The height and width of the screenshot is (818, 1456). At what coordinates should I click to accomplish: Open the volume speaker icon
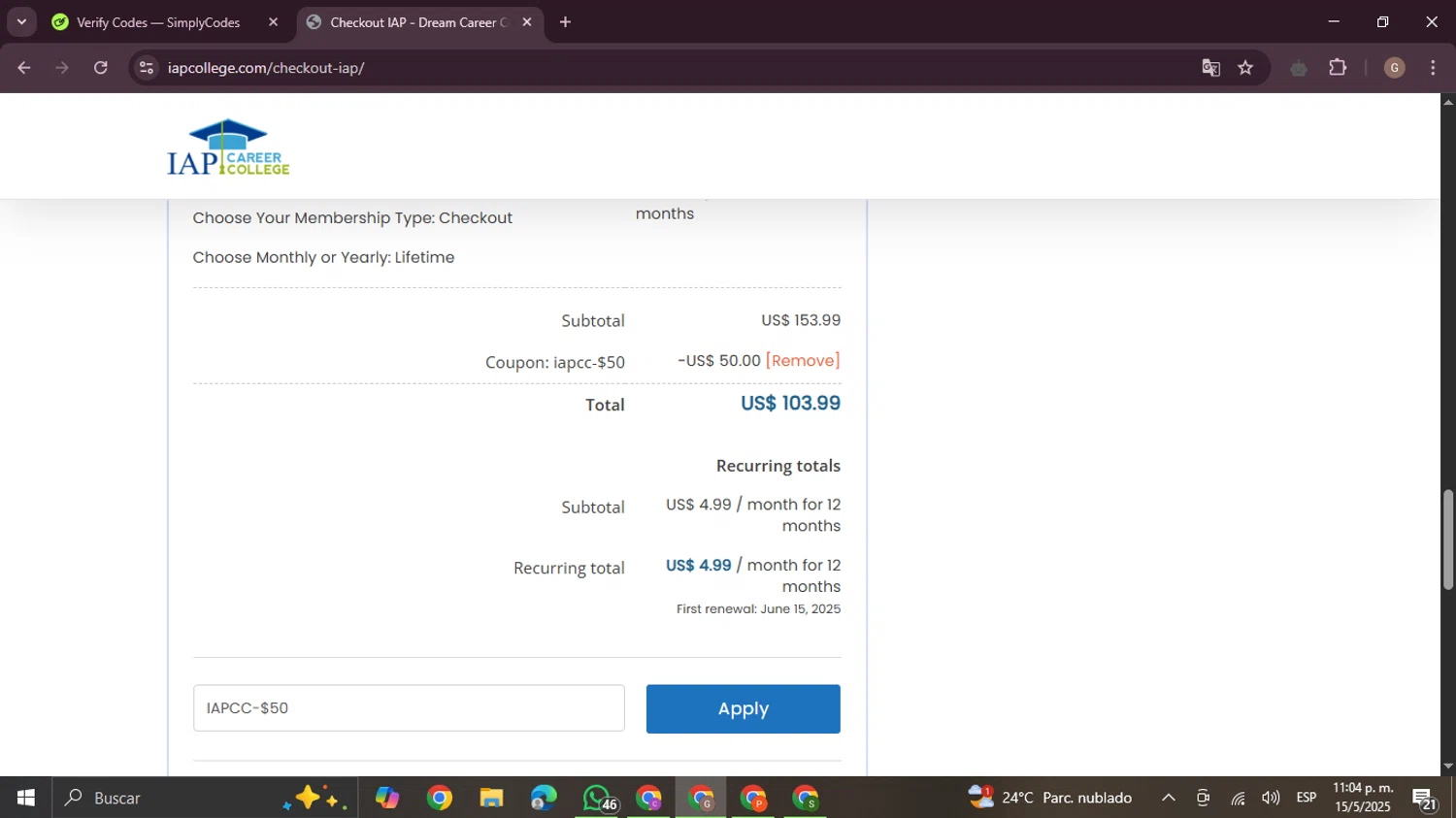1271,798
